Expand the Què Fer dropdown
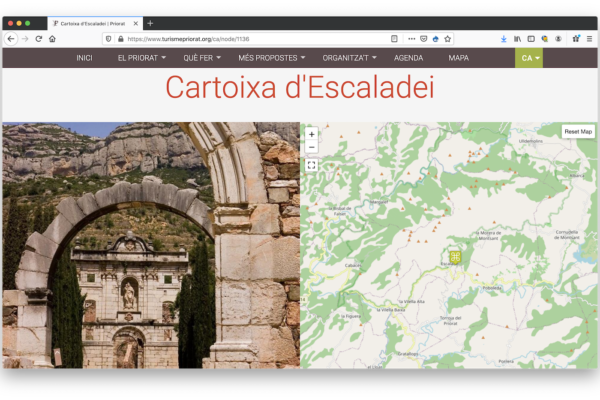 pyautogui.click(x=202, y=58)
